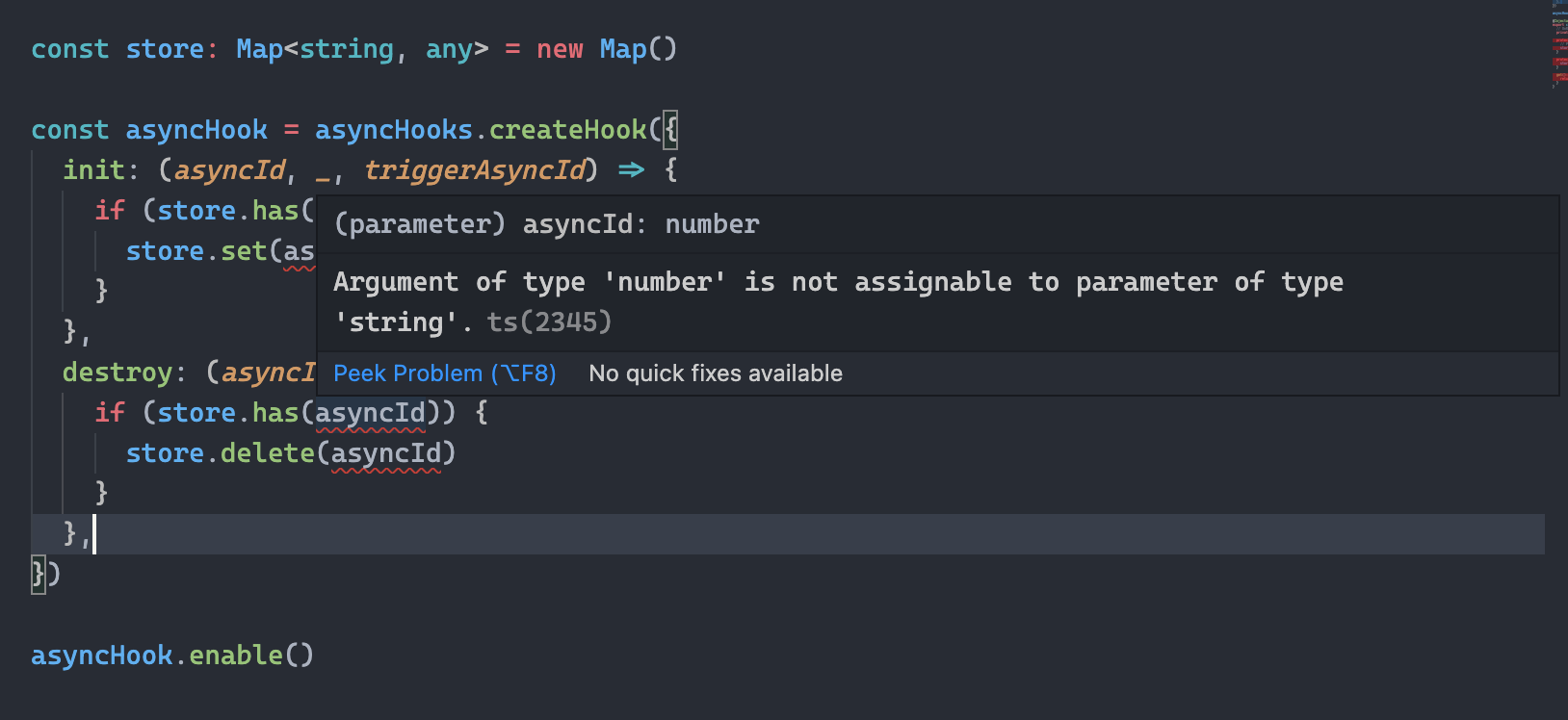Place cursor on asyncHook.enable() call
The image size is (1568, 720).
coord(172,656)
